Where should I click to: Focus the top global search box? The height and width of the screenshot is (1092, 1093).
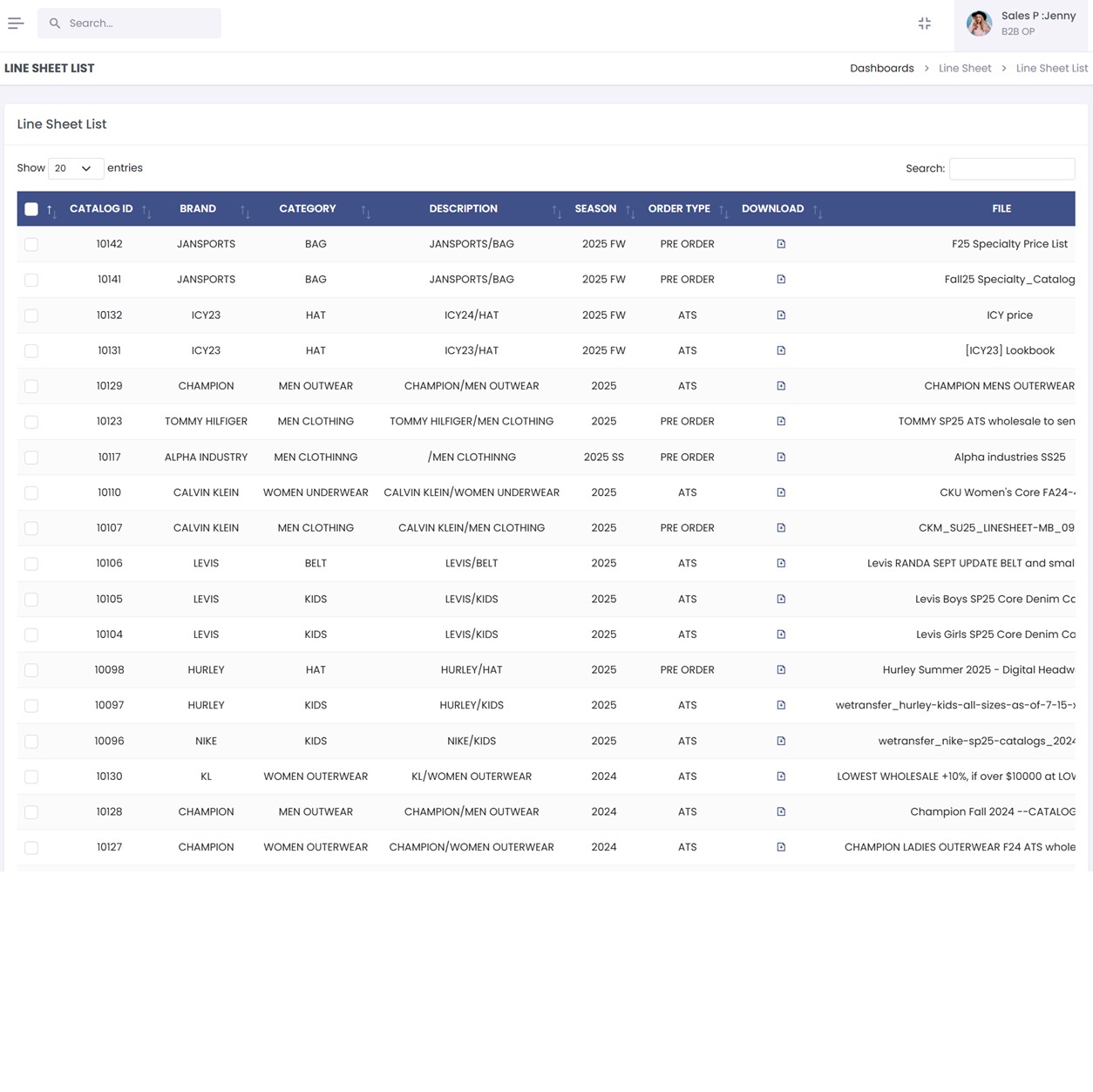(x=129, y=24)
